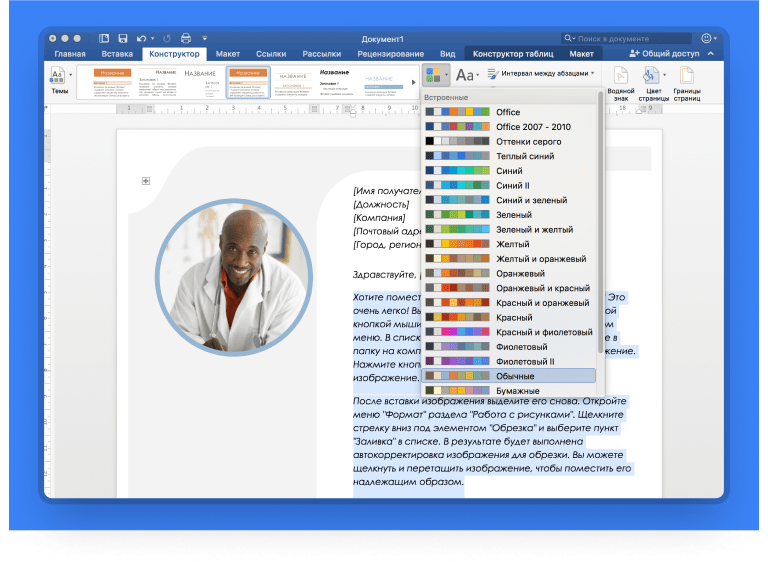Image resolution: width=768 pixels, height=568 pixels.
Task: Click the table move handle
Action: [x=146, y=180]
